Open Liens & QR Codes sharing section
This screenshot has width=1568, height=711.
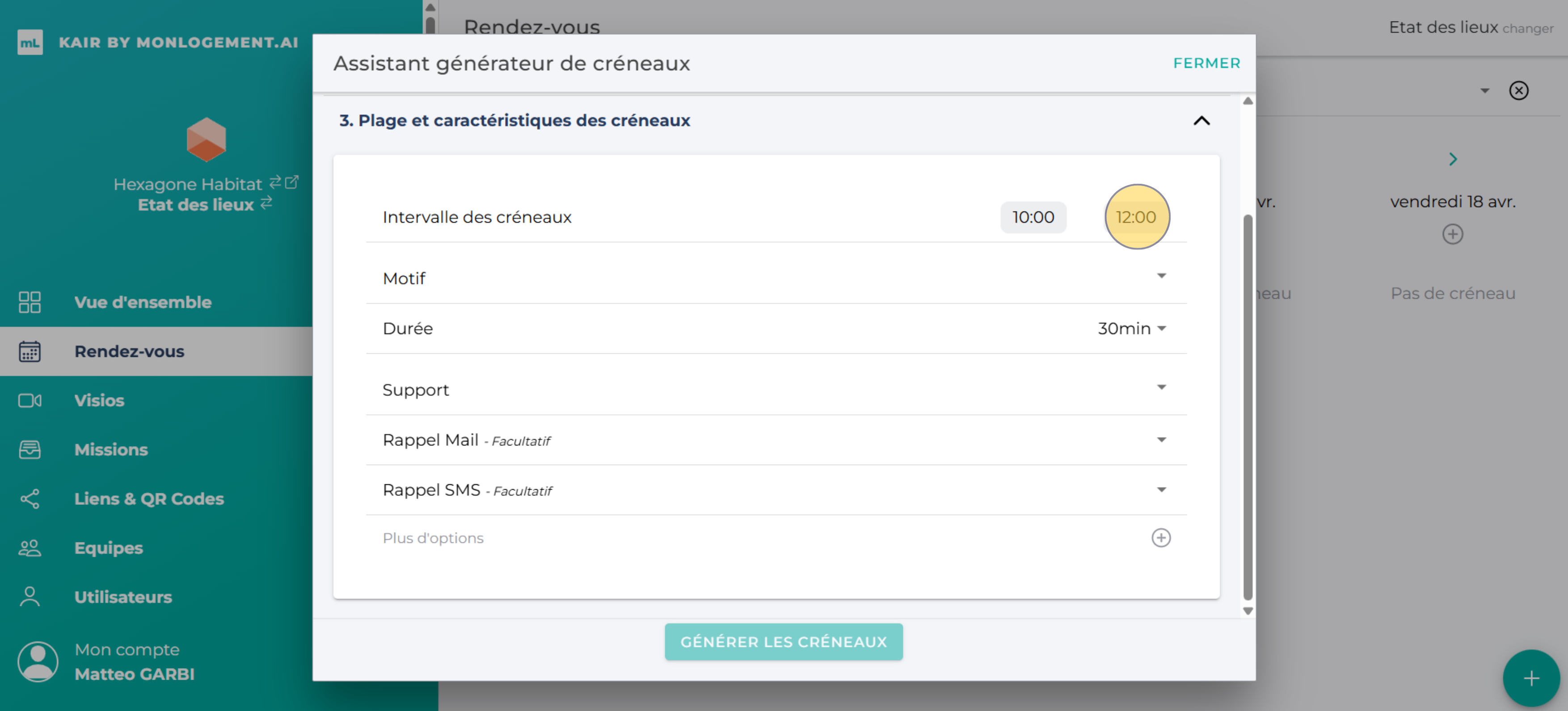click(149, 499)
